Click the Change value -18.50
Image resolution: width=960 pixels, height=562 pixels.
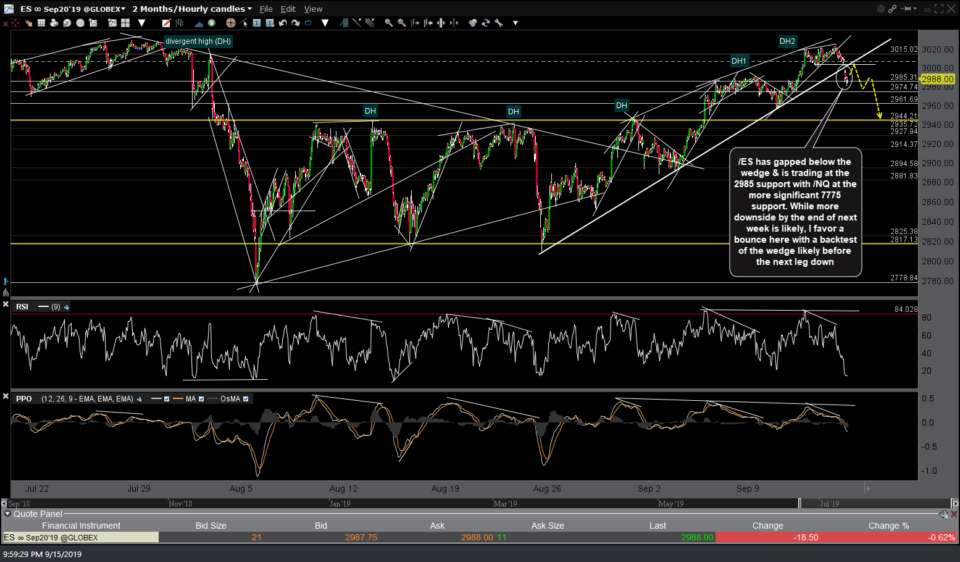pos(806,538)
